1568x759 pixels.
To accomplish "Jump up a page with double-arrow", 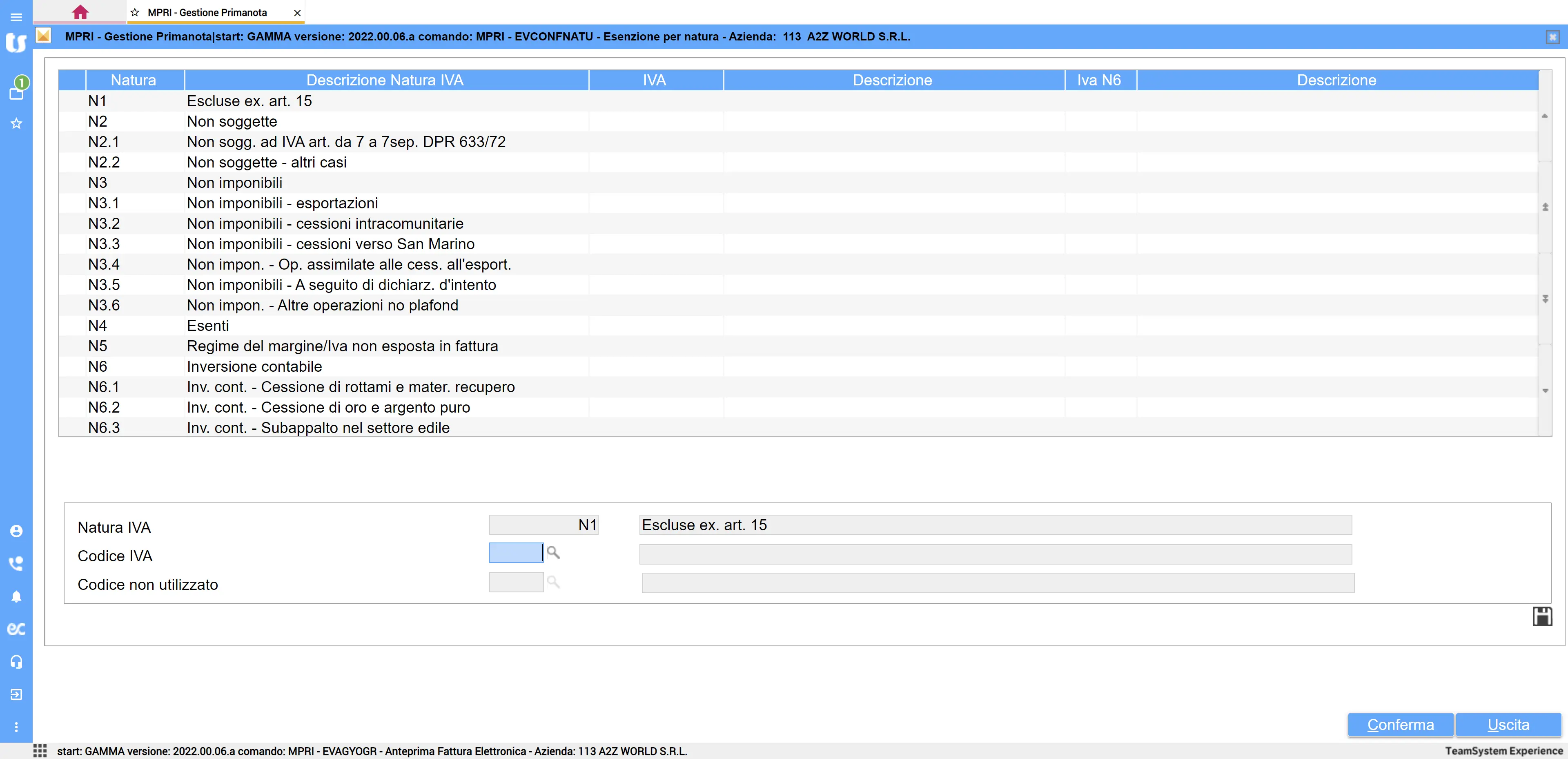I will 1545,207.
